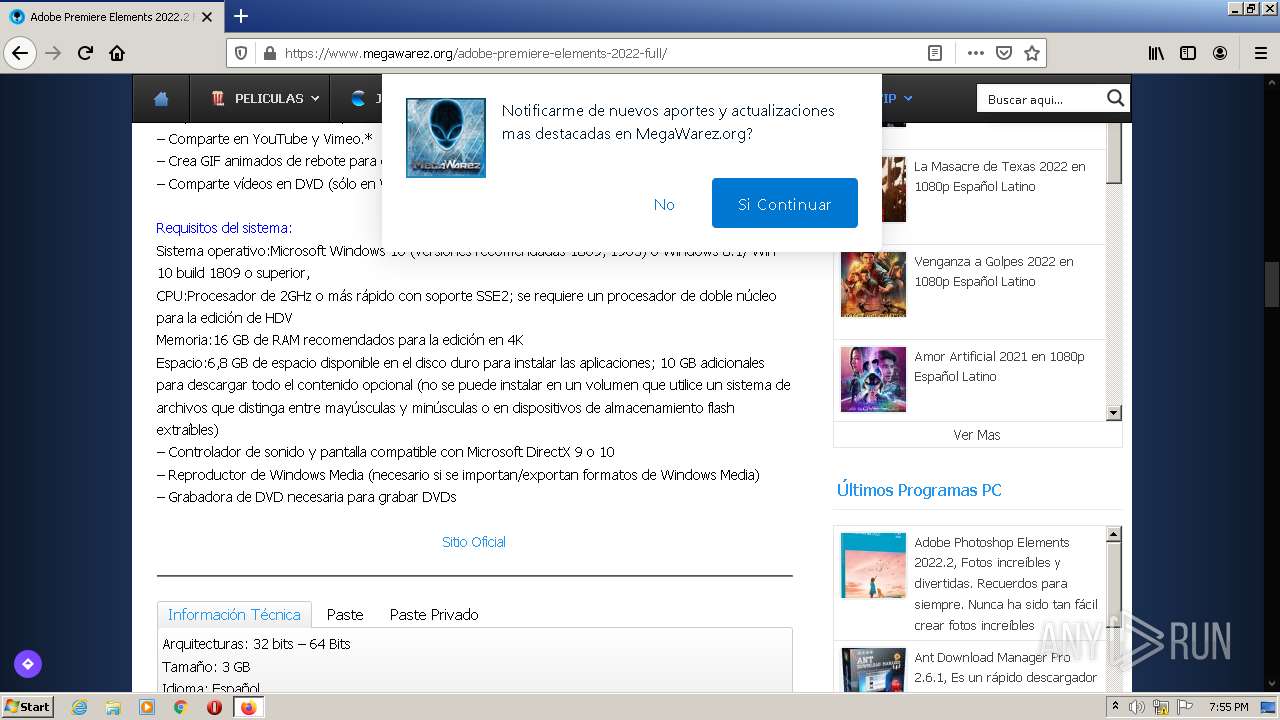Viewport: 1280px width, 720px height.
Task: Open Ant Download Manager Pro link
Action: (1005, 668)
